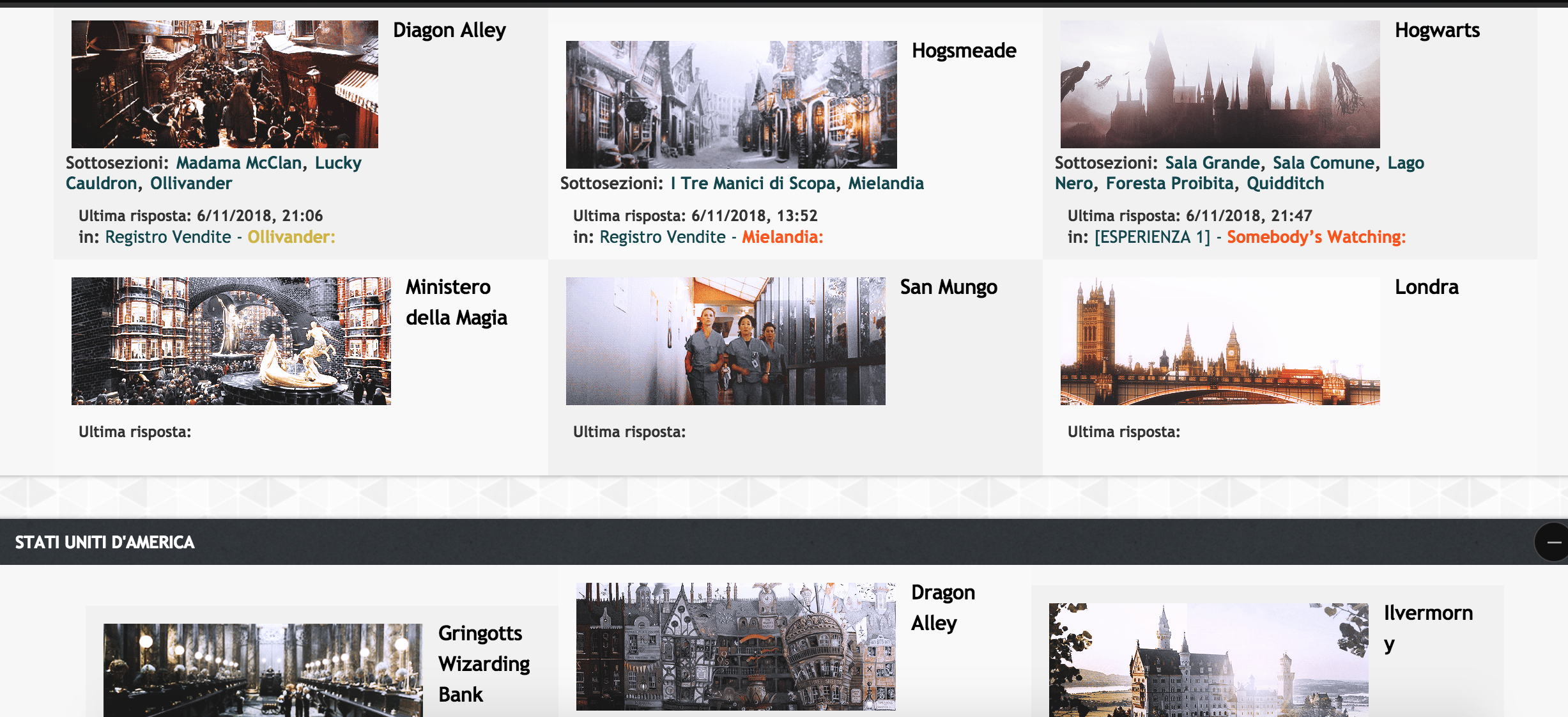Open last reply Registro Vendite - Mielandia
The height and width of the screenshot is (717, 1568).
711,237
